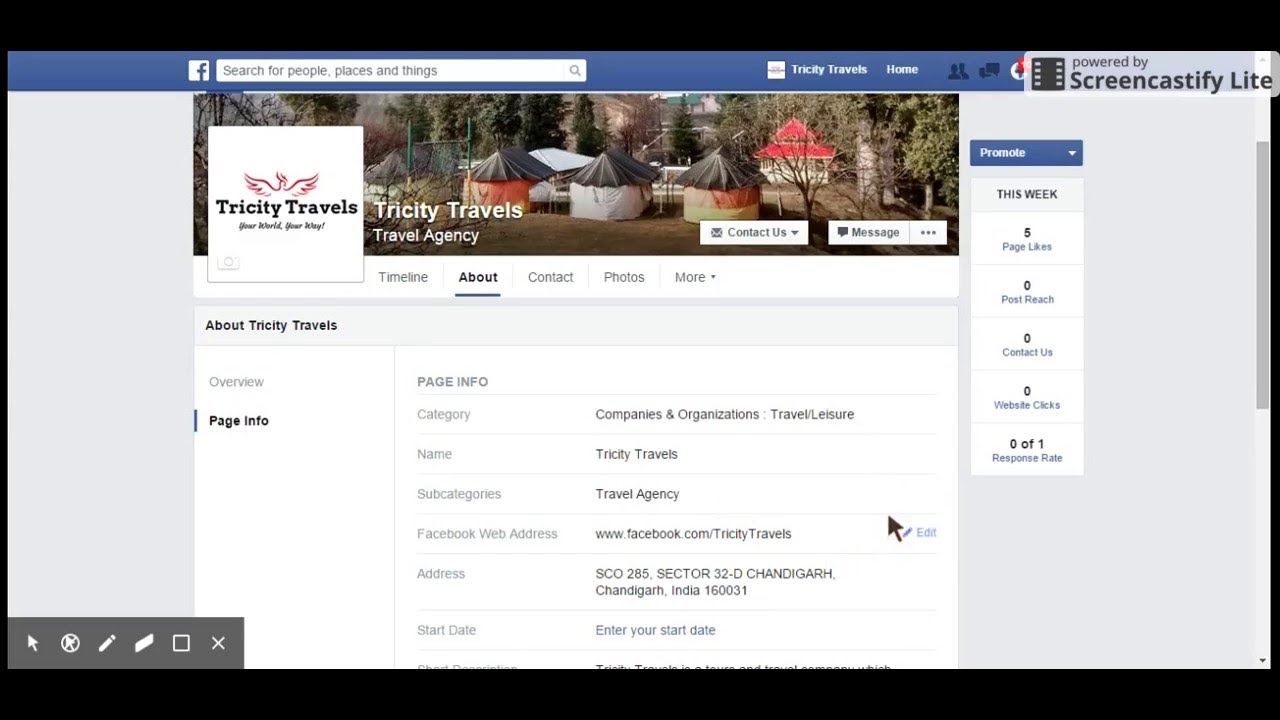Open the Page Likes stat link

tap(1027, 247)
